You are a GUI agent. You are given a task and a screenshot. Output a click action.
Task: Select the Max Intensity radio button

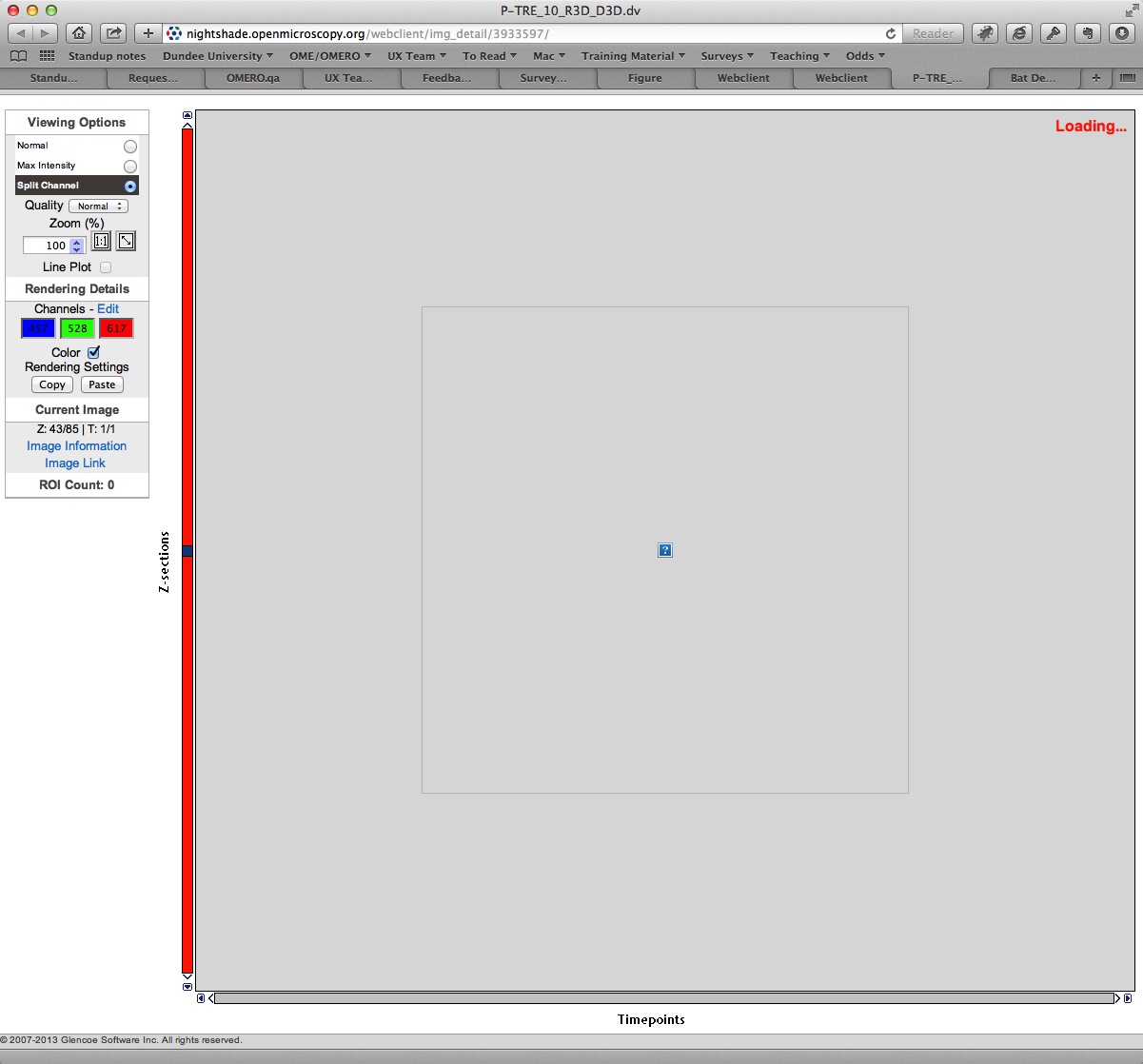pyautogui.click(x=130, y=167)
